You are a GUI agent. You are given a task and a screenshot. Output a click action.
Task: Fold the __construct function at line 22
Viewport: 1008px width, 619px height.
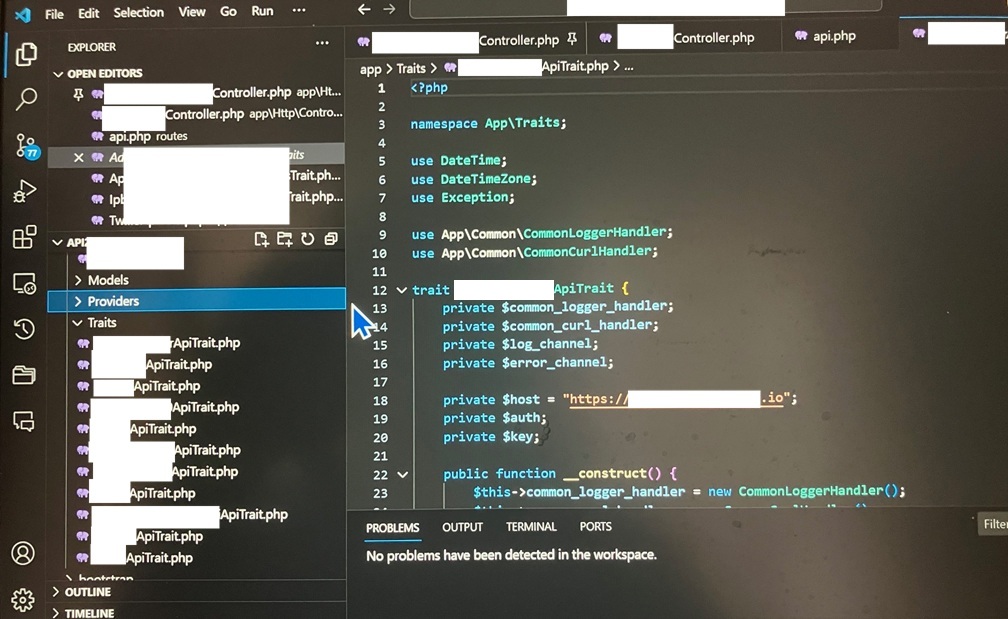(401, 474)
